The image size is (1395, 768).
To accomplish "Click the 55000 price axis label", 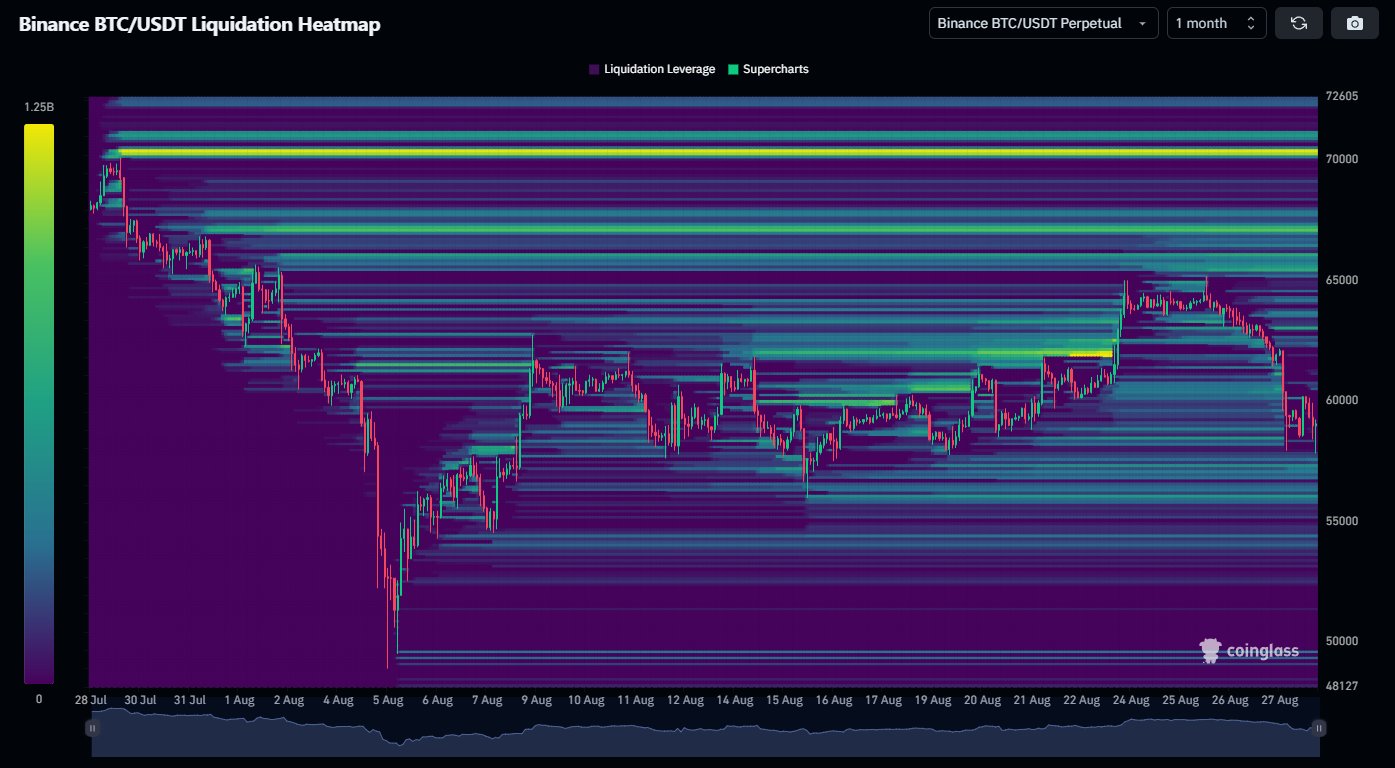I will [1341, 521].
